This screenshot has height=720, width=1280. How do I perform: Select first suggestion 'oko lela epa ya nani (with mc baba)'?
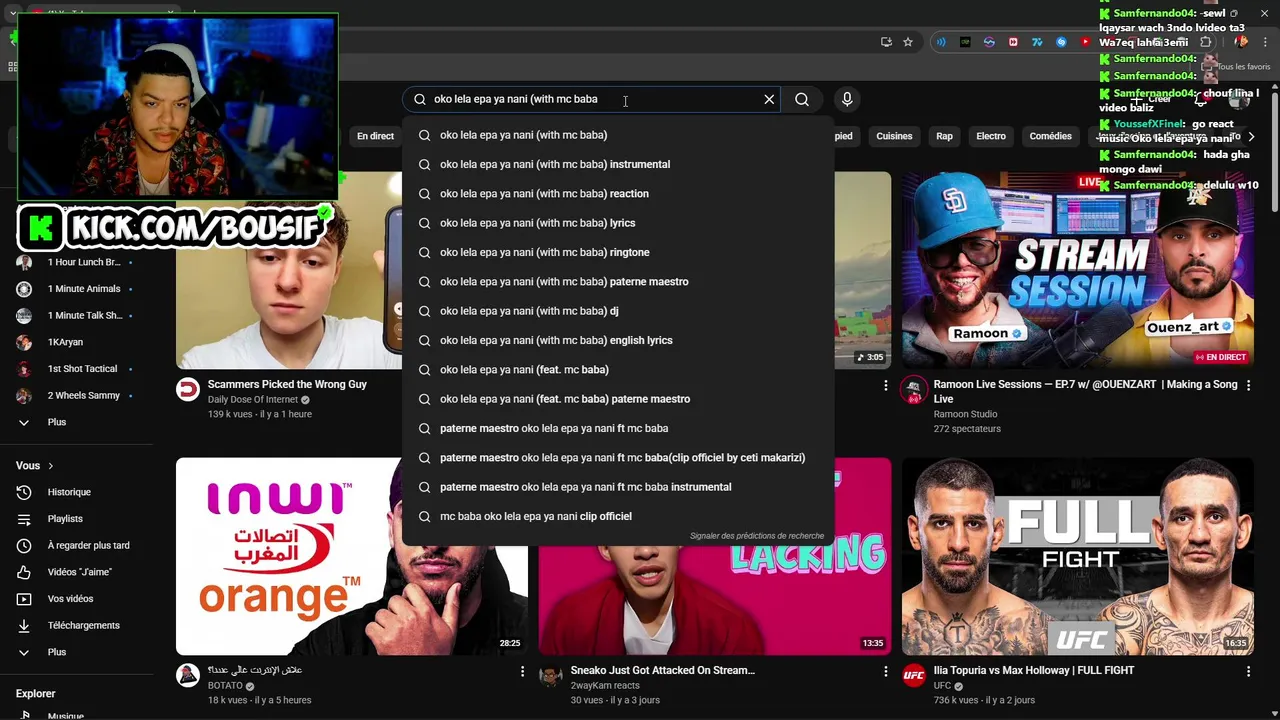(617, 135)
